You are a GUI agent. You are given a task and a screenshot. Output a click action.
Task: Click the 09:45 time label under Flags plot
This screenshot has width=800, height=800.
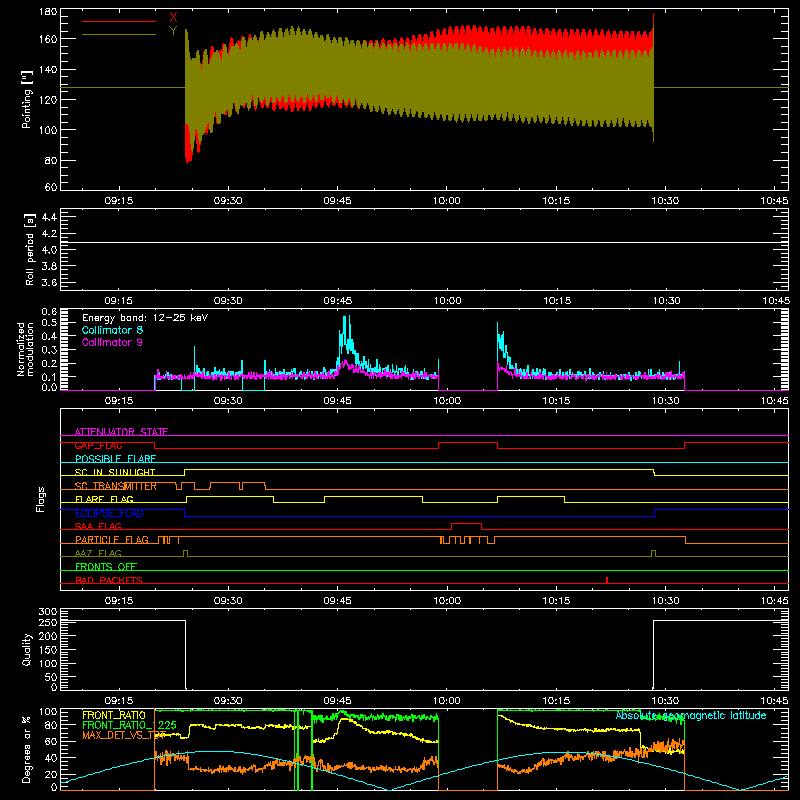pos(337,601)
